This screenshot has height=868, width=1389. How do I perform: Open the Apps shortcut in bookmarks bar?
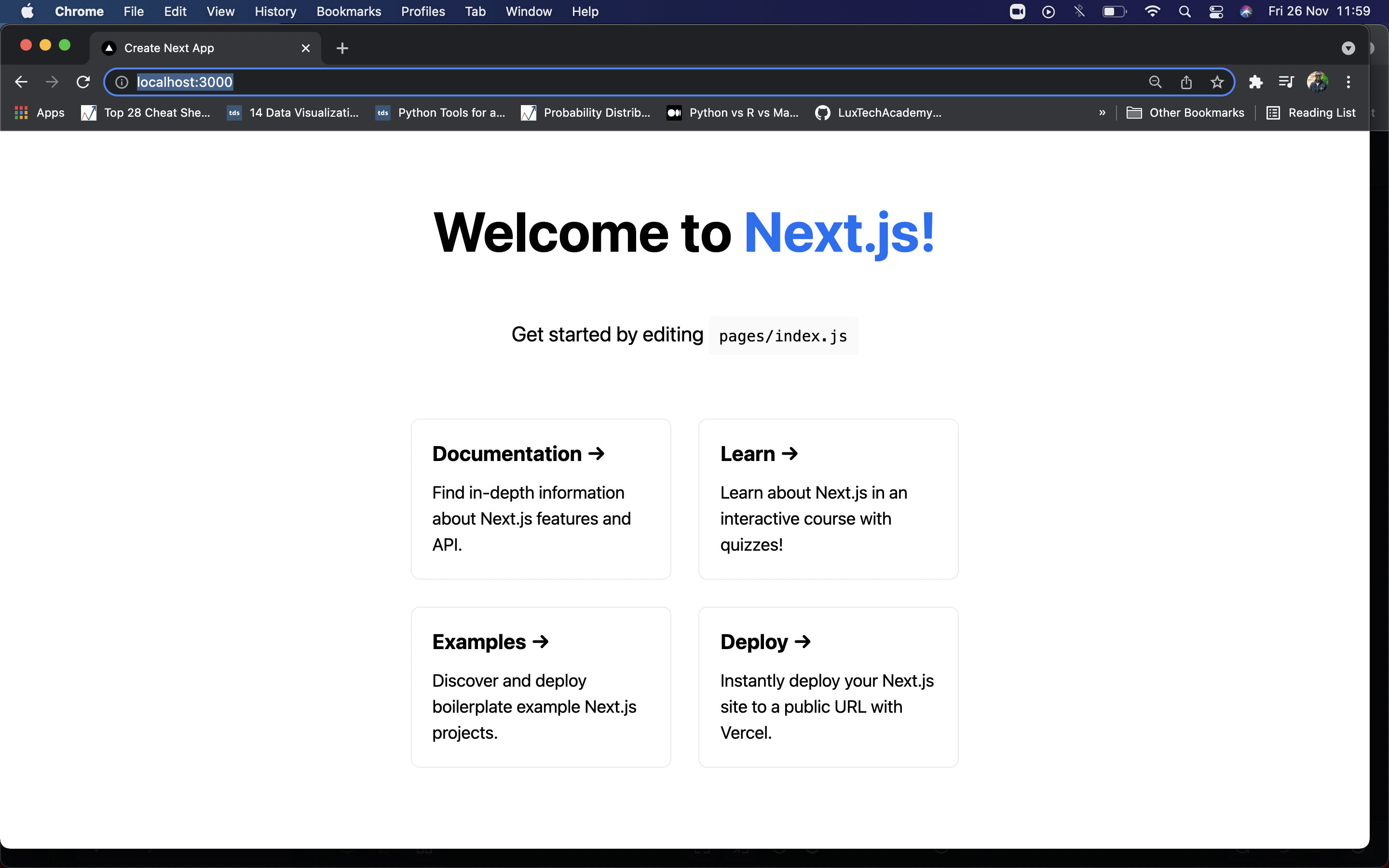tap(40, 112)
